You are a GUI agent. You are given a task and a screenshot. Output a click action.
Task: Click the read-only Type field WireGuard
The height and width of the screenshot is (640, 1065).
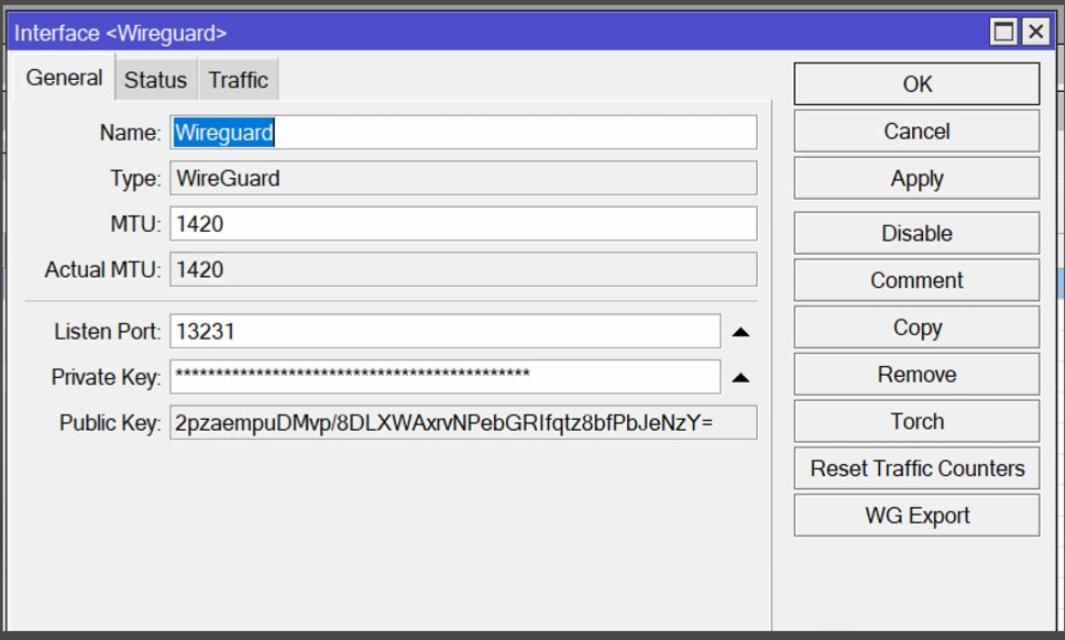[x=463, y=178]
